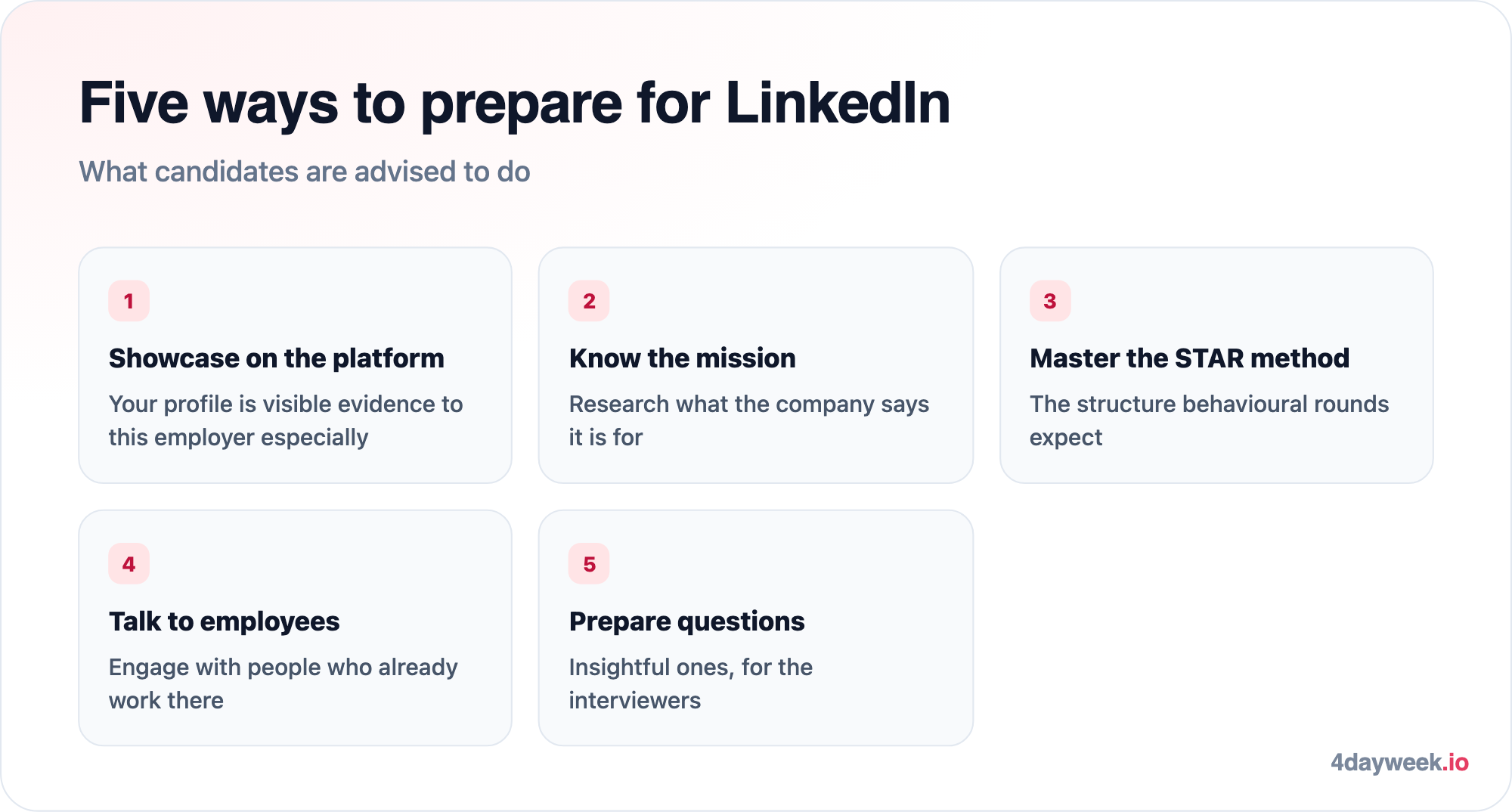Screen dimensions: 1512x812
Task: Click the number 5 badge
Action: 589,564
